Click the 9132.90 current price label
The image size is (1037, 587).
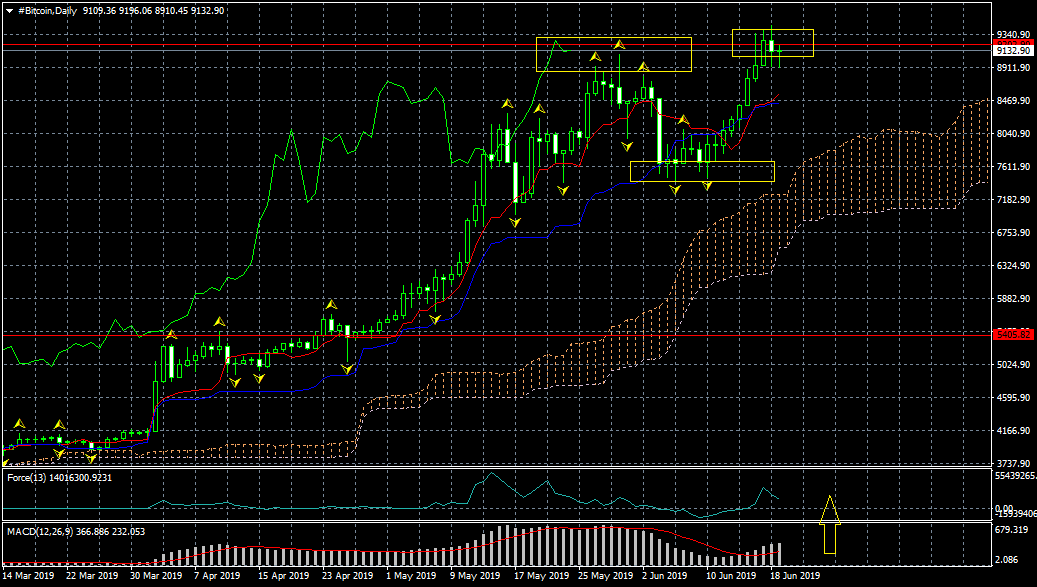pos(1011,51)
